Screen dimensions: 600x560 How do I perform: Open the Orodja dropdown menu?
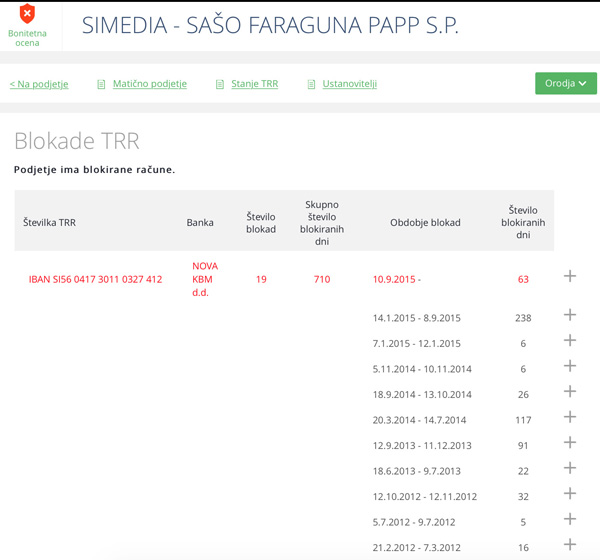(565, 83)
